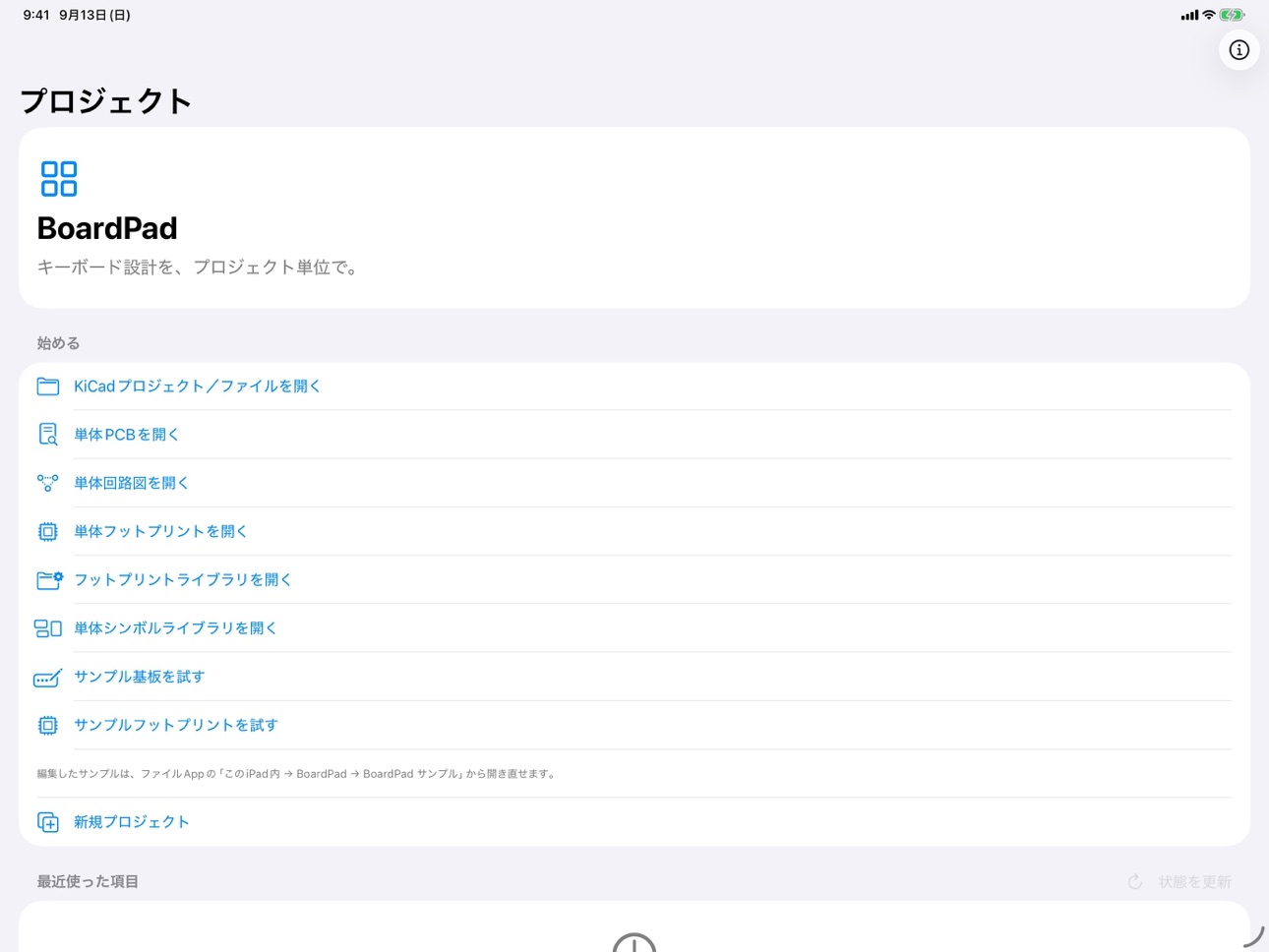The height and width of the screenshot is (952, 1269).
Task: Click the 編集したサンプルは hint note
Action: (297, 774)
